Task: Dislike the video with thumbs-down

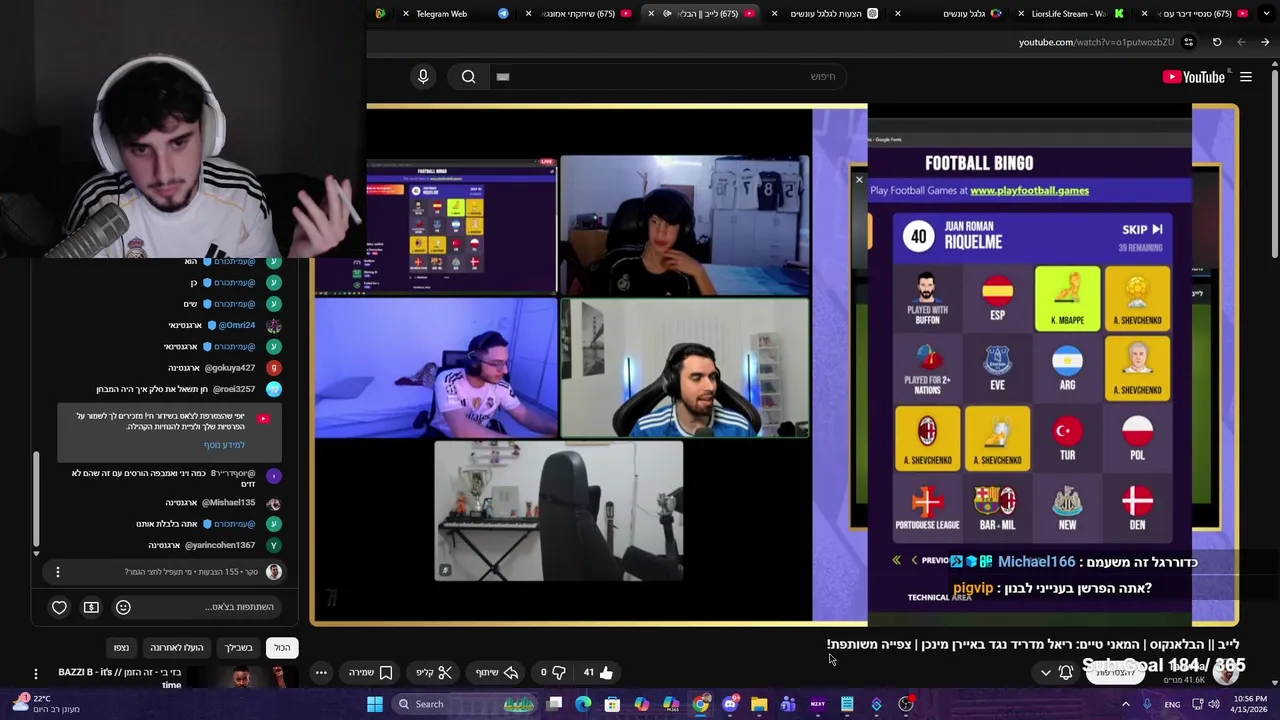Action: [552, 673]
